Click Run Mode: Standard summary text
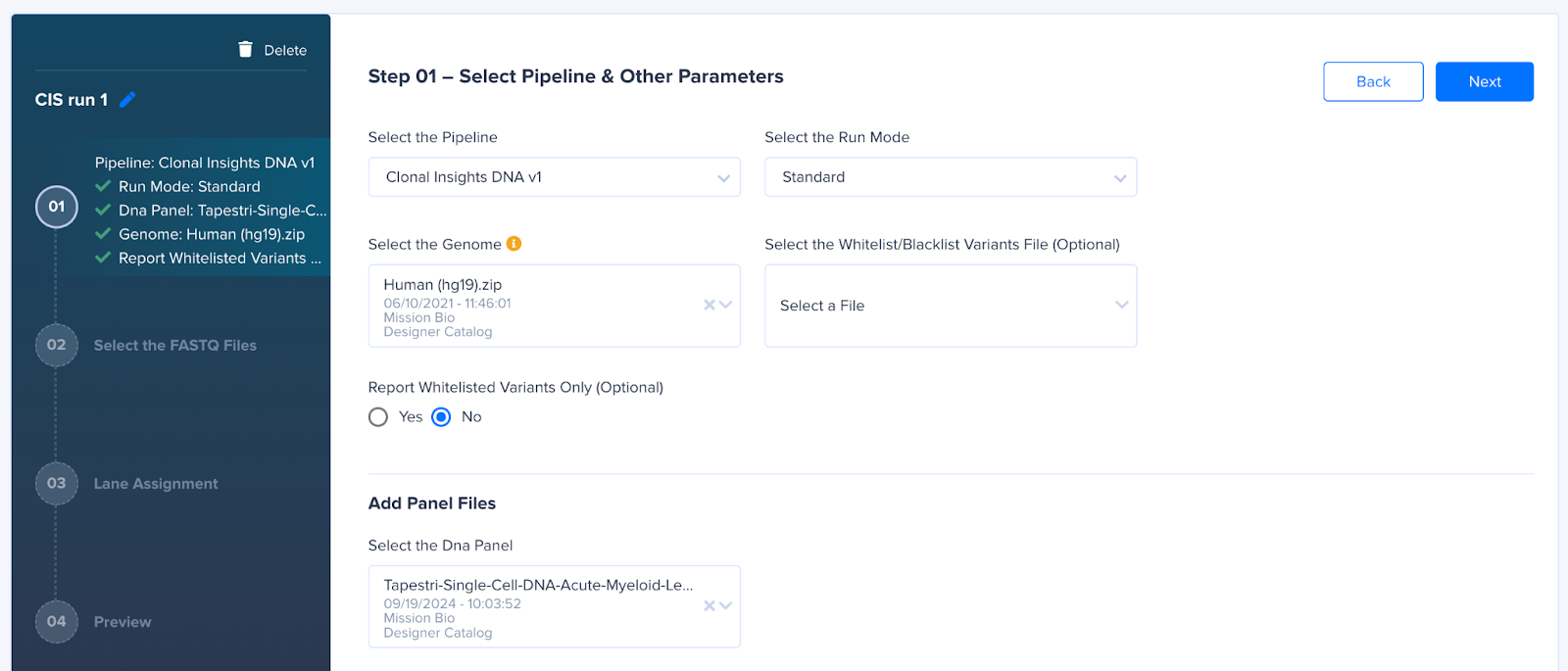Image resolution: width=1568 pixels, height=671 pixels. [189, 186]
